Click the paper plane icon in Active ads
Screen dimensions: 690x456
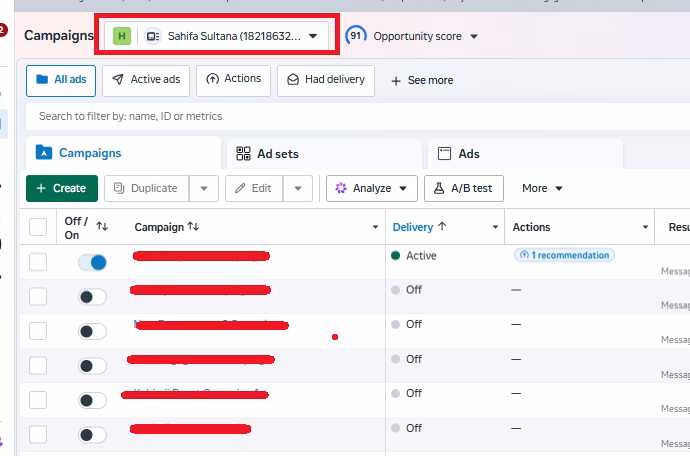[117, 79]
